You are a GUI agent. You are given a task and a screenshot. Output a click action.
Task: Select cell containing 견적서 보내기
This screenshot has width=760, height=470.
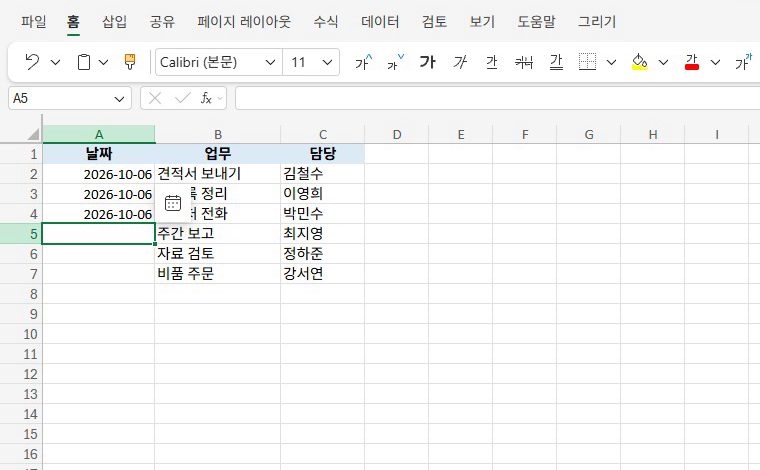218,173
